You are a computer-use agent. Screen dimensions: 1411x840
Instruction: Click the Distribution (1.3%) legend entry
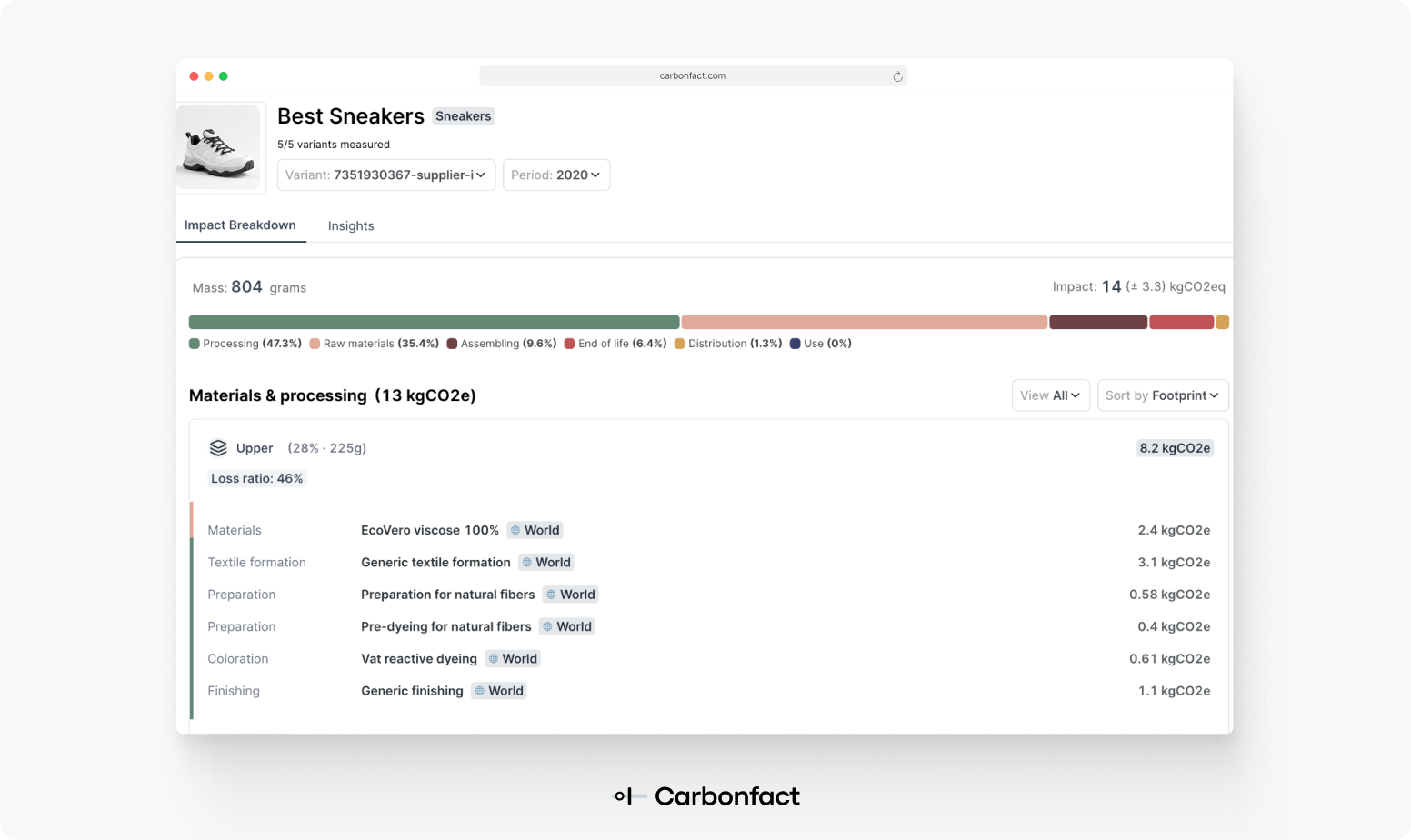pyautogui.click(x=728, y=344)
